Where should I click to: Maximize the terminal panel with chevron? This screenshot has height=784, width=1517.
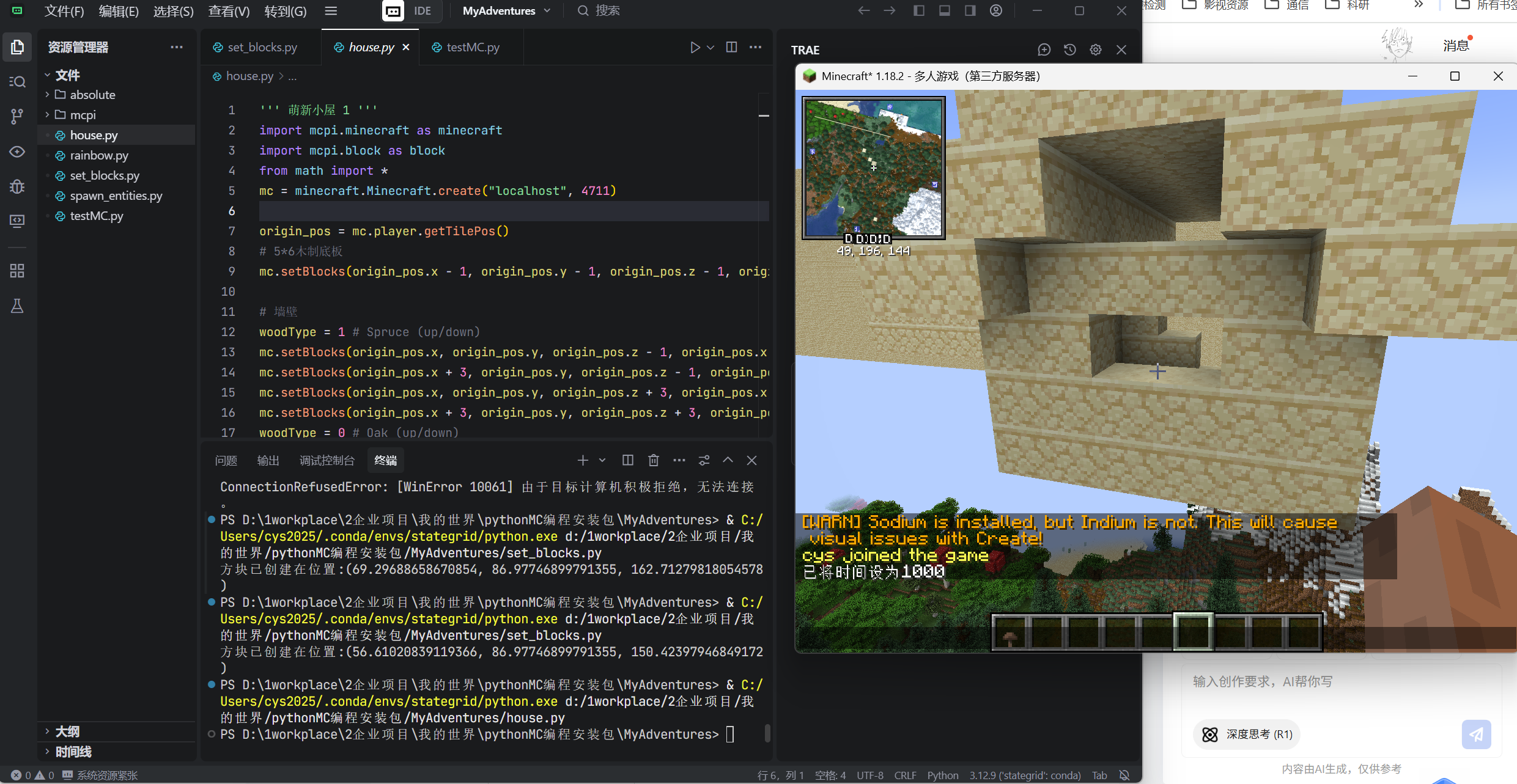[x=728, y=460]
